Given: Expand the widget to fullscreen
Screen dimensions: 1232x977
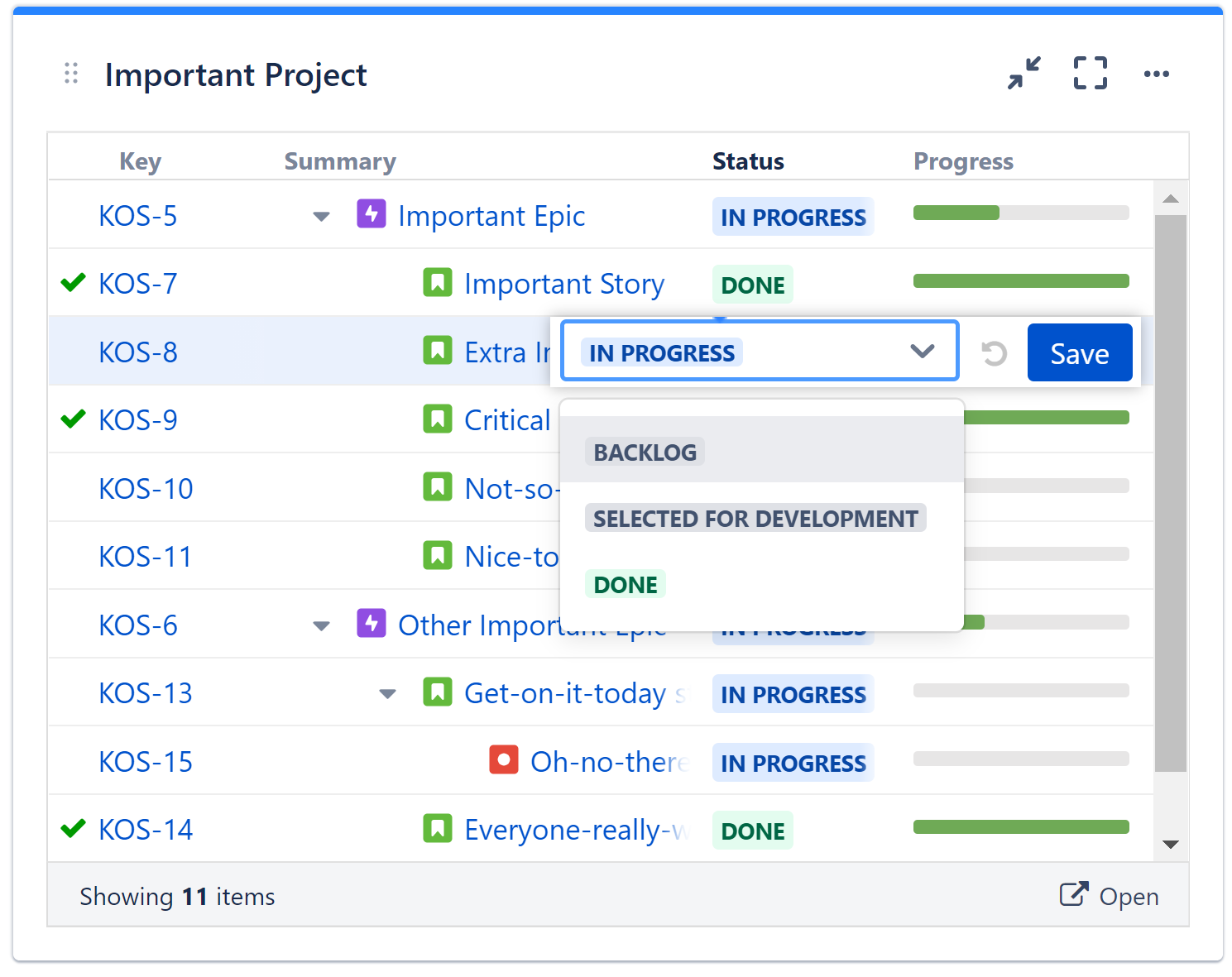Looking at the screenshot, I should coord(1089,73).
